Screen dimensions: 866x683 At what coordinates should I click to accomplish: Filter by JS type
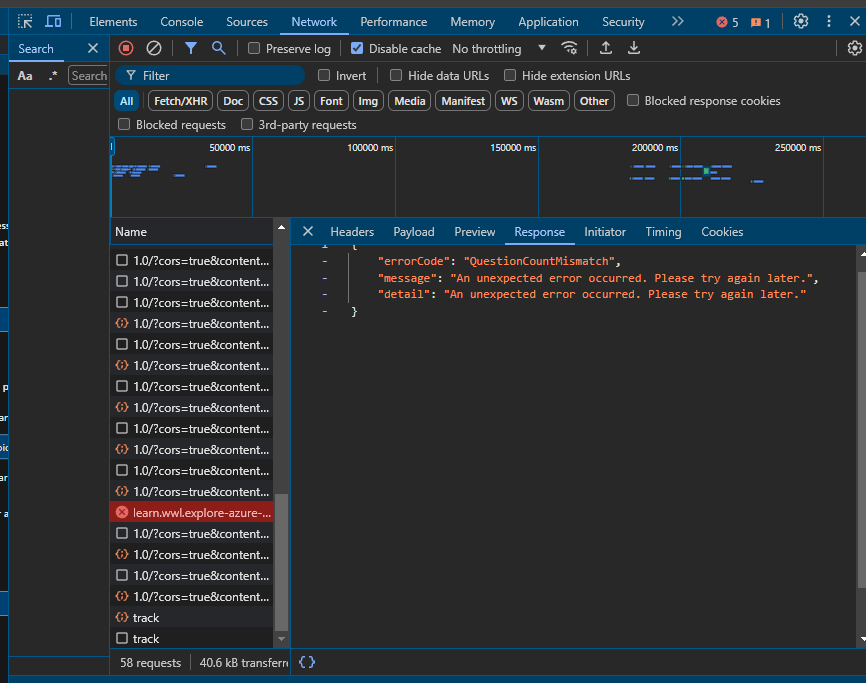(299, 101)
